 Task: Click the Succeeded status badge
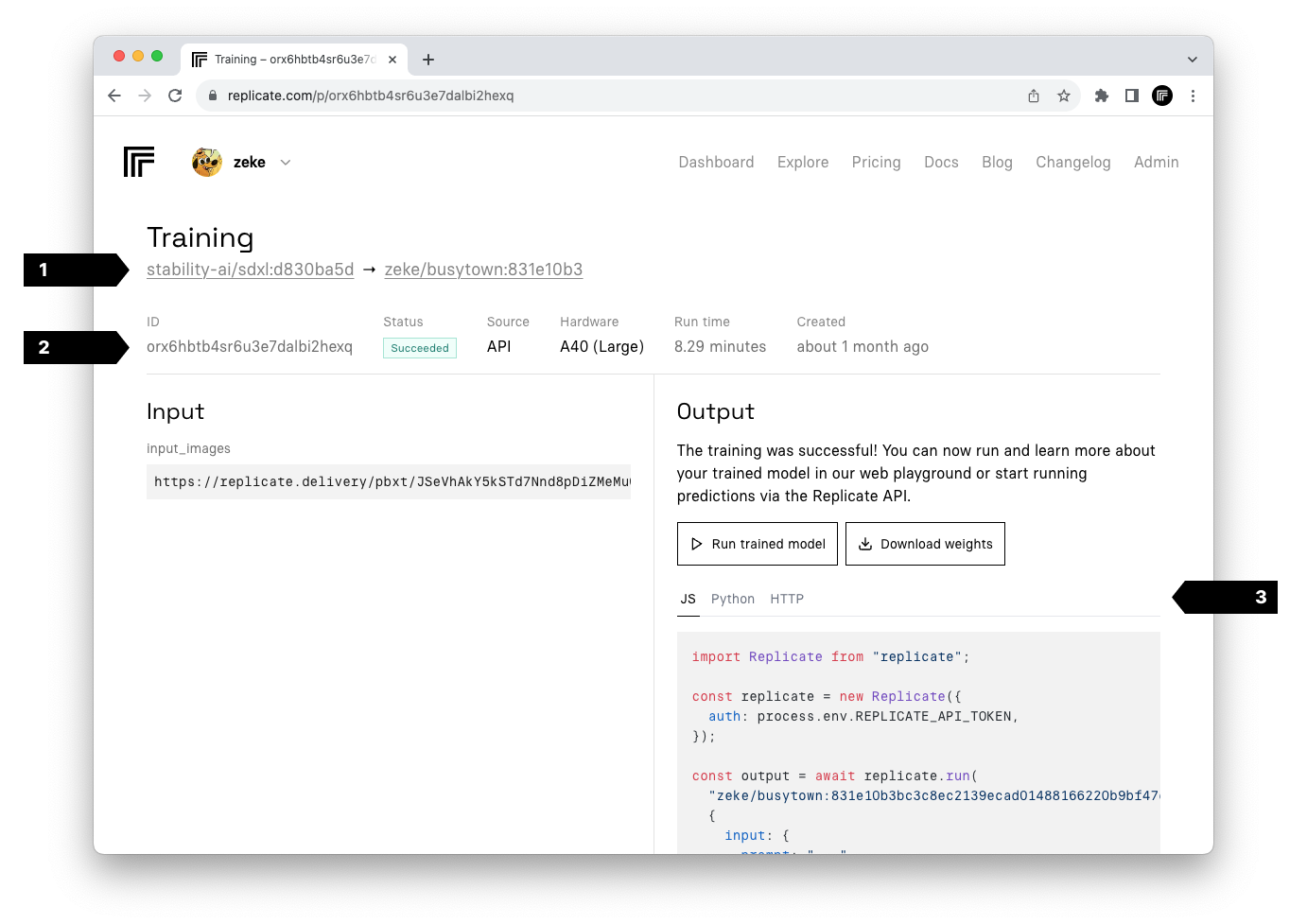pos(420,348)
